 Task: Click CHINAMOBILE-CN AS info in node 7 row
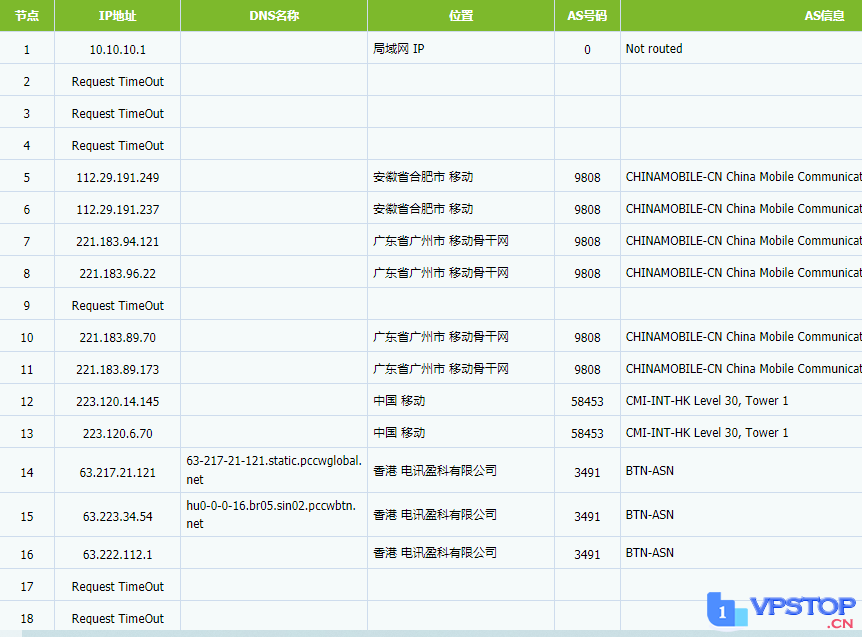743,241
